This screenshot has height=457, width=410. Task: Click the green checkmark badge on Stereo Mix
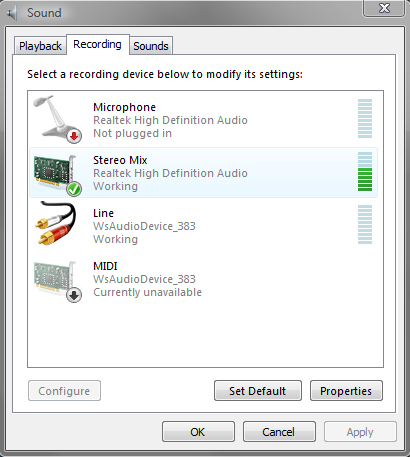[x=74, y=189]
